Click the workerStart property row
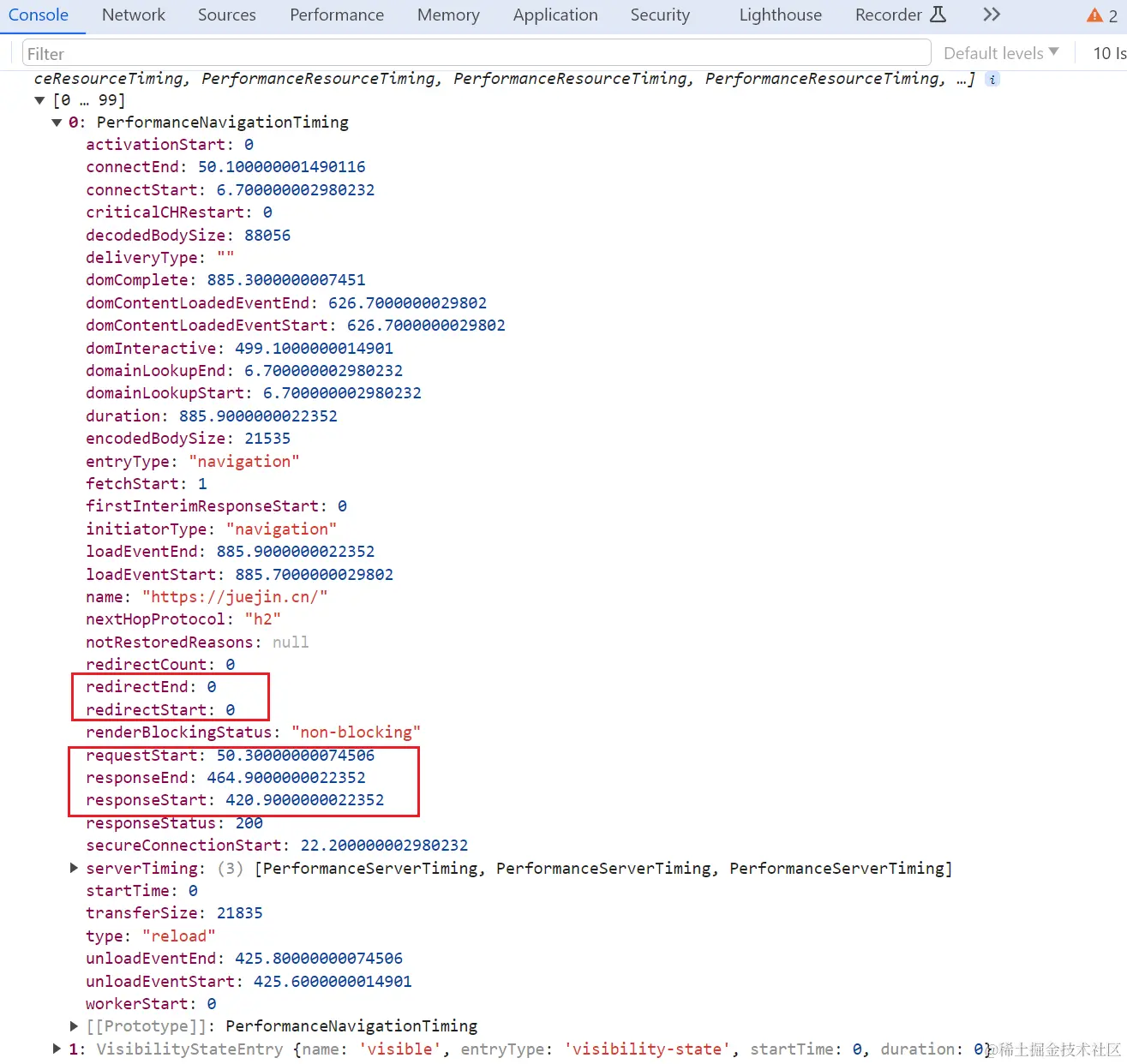Viewport: 1127px width, 1064px height. [x=151, y=1004]
